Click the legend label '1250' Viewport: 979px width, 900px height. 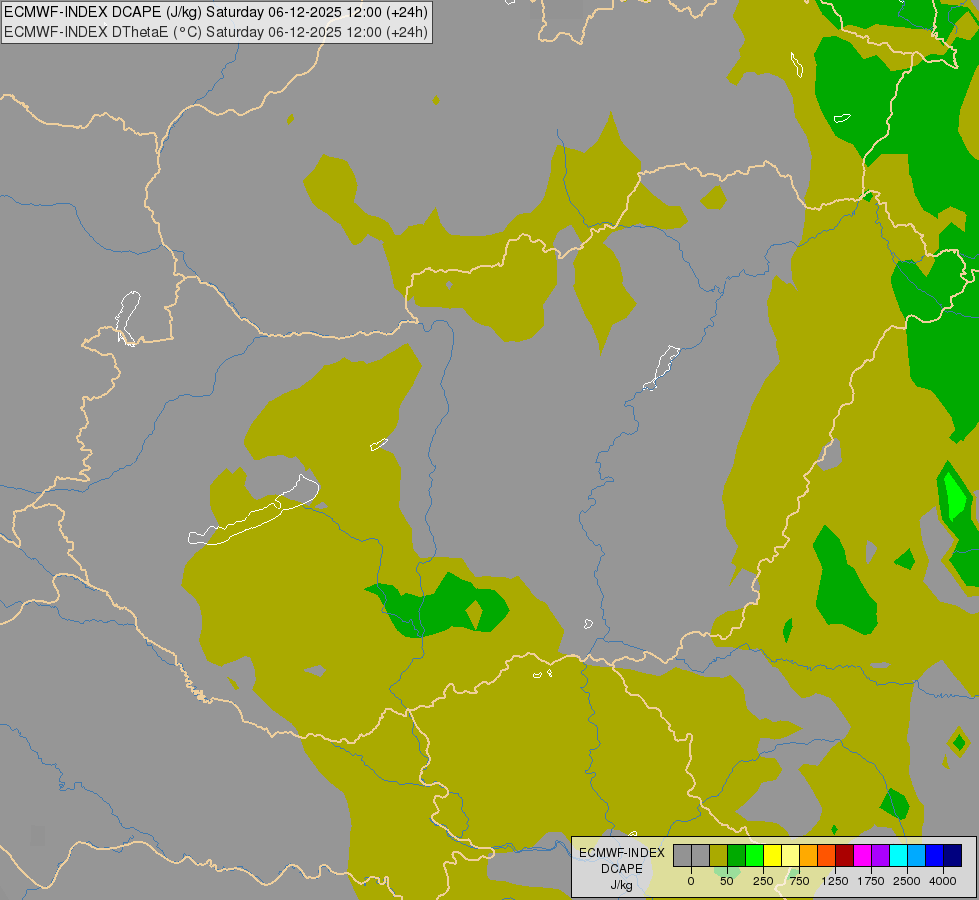[x=835, y=881]
